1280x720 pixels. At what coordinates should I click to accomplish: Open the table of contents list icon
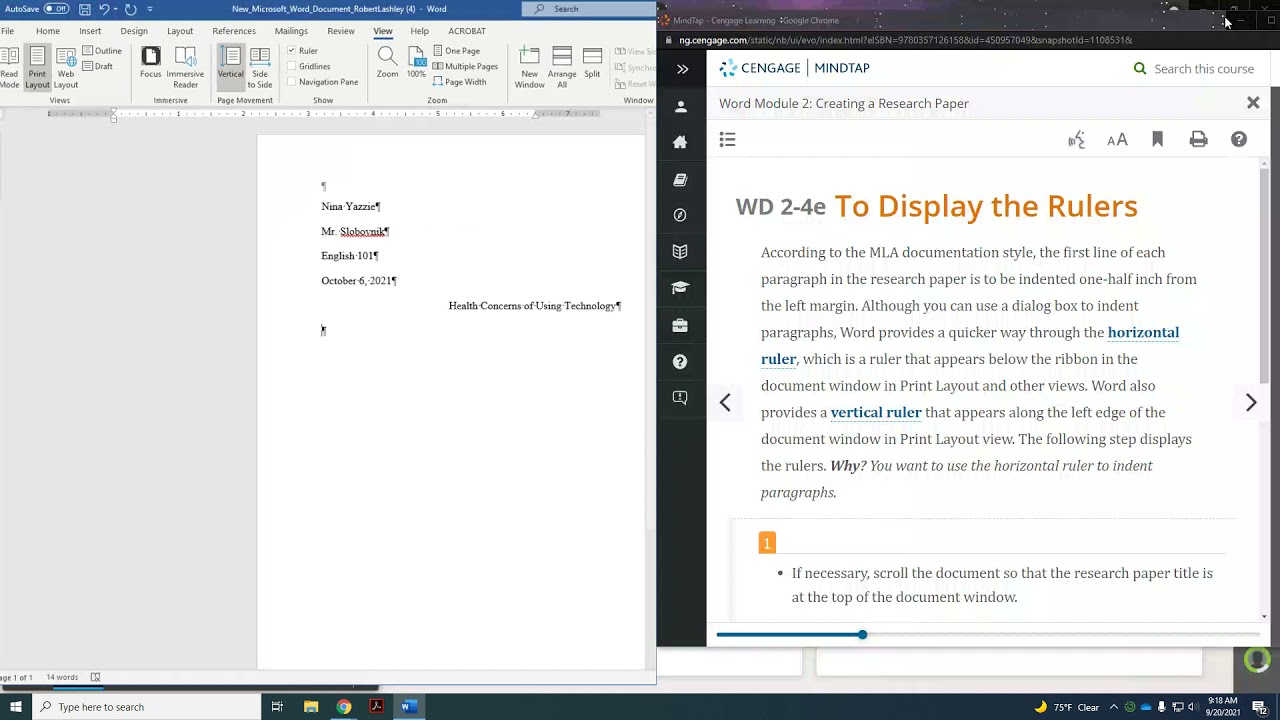728,140
